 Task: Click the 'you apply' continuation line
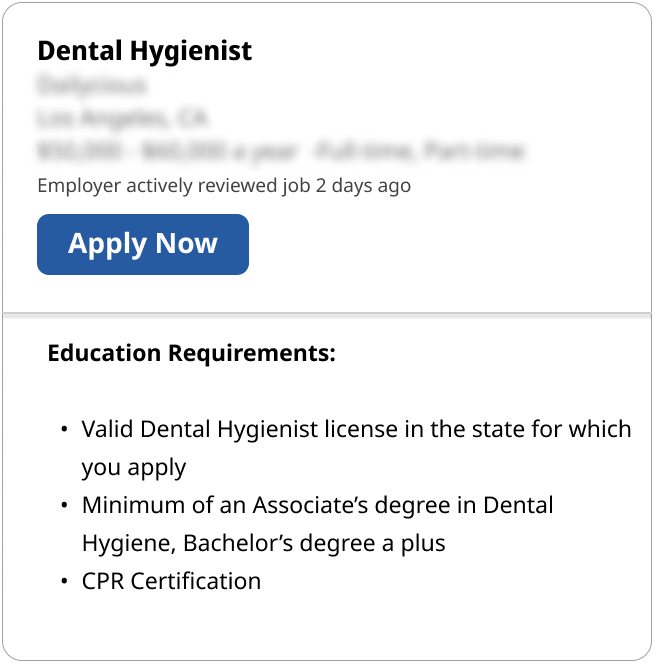point(134,467)
